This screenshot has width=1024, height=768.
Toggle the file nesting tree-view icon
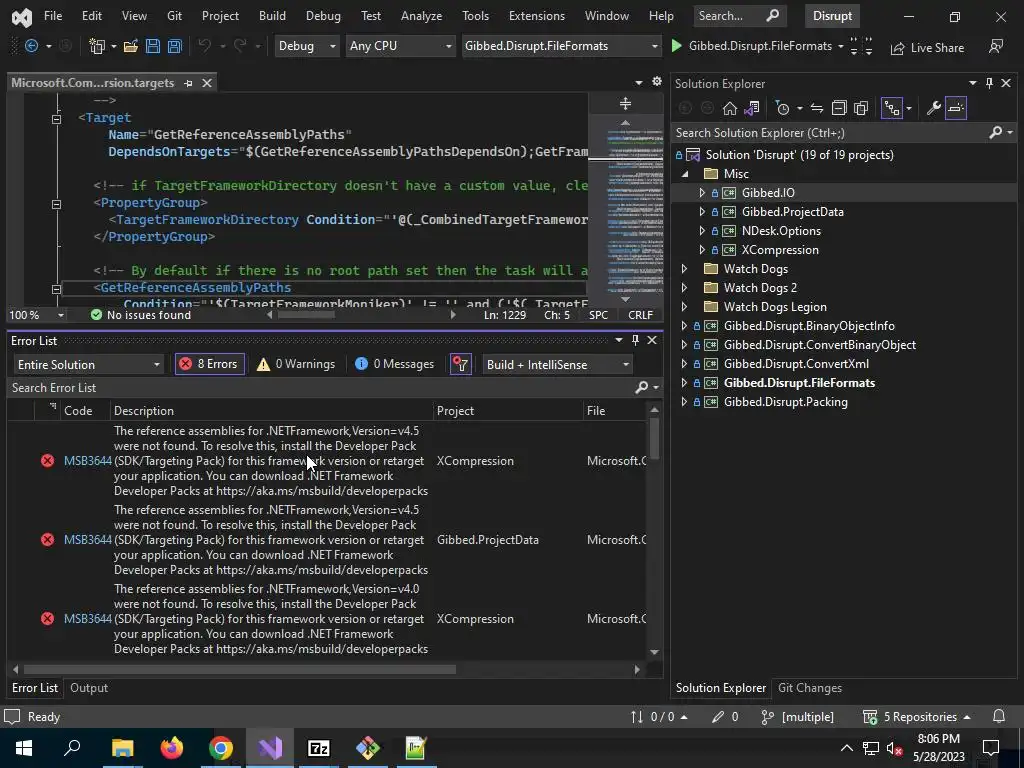click(x=891, y=108)
